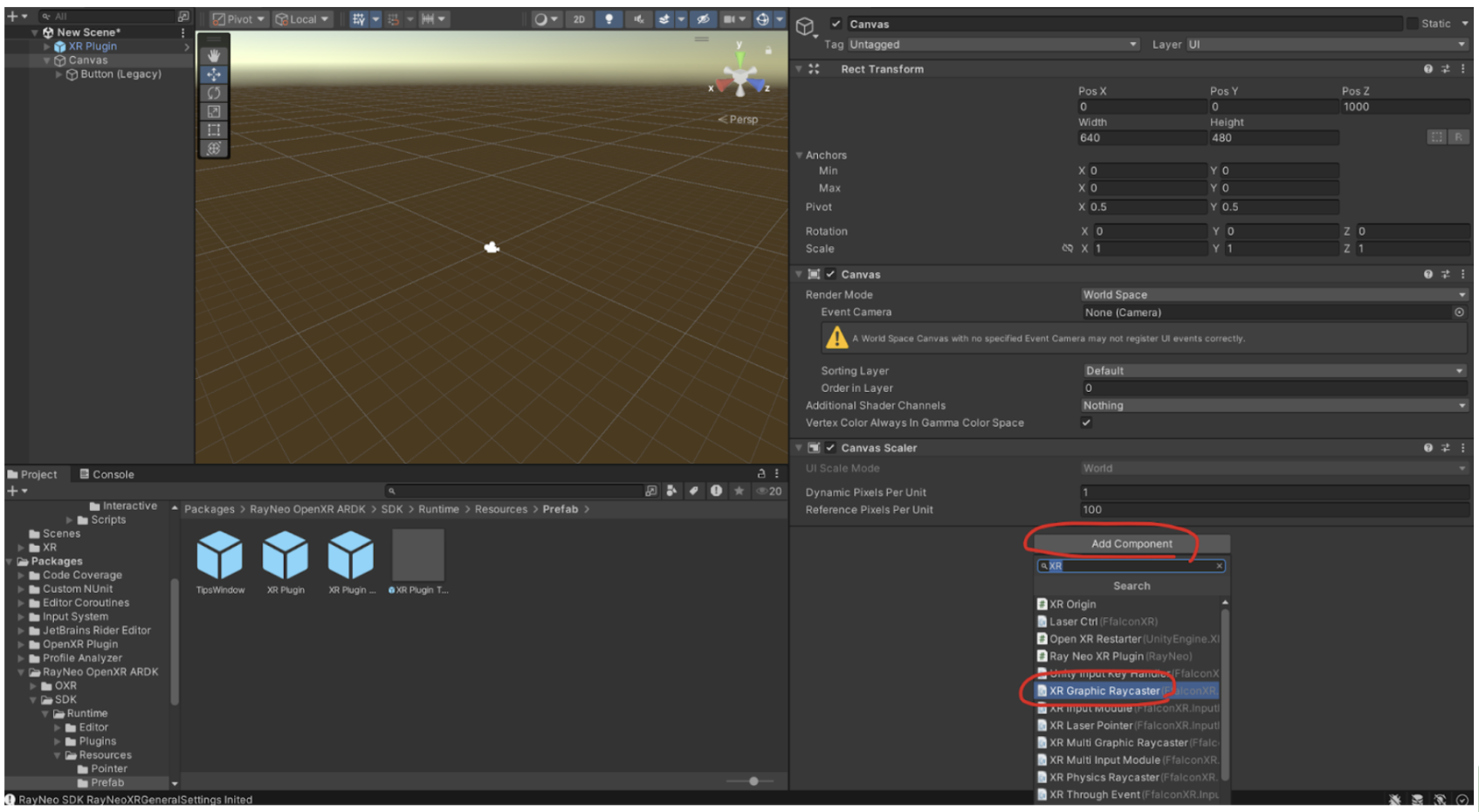Select XR Physics Raycaster component
Viewport: 1479px width, 812px height.
[x=1127, y=777]
